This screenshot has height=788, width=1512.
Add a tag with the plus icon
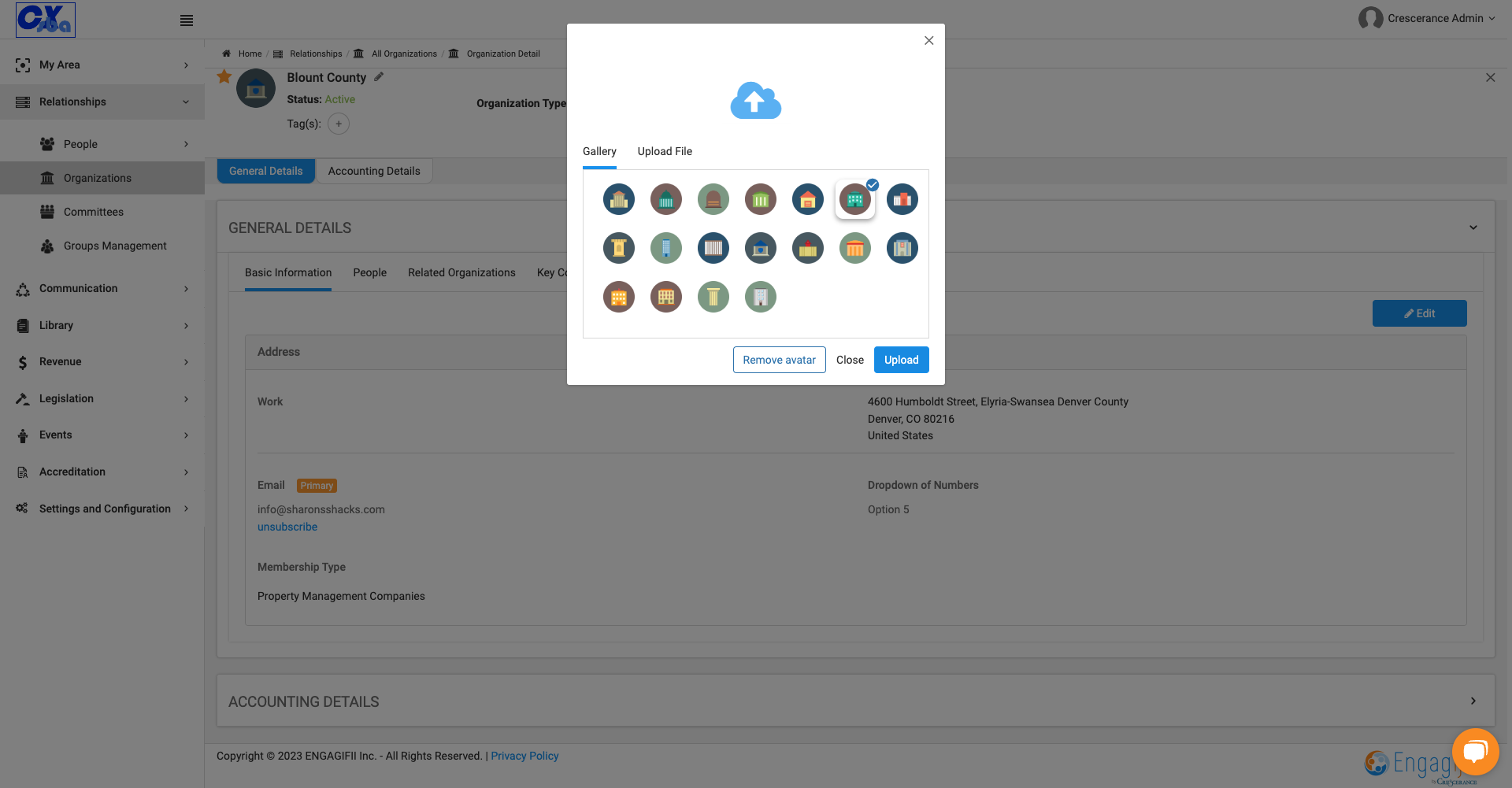pyautogui.click(x=339, y=124)
